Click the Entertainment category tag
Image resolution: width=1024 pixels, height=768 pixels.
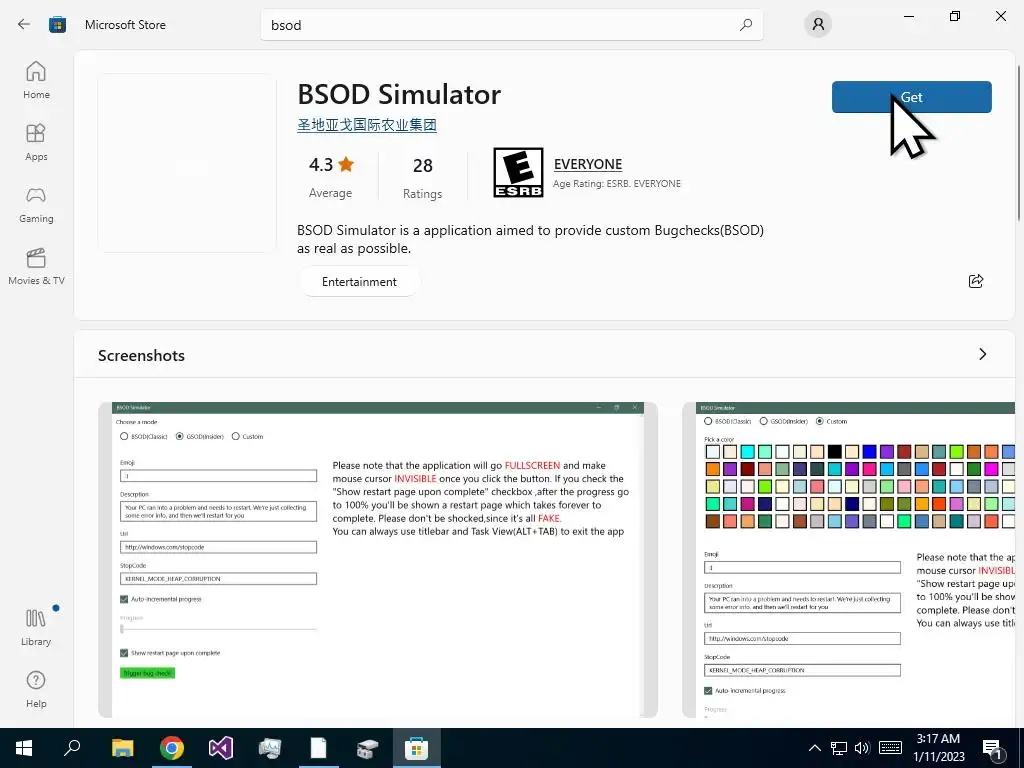359,281
